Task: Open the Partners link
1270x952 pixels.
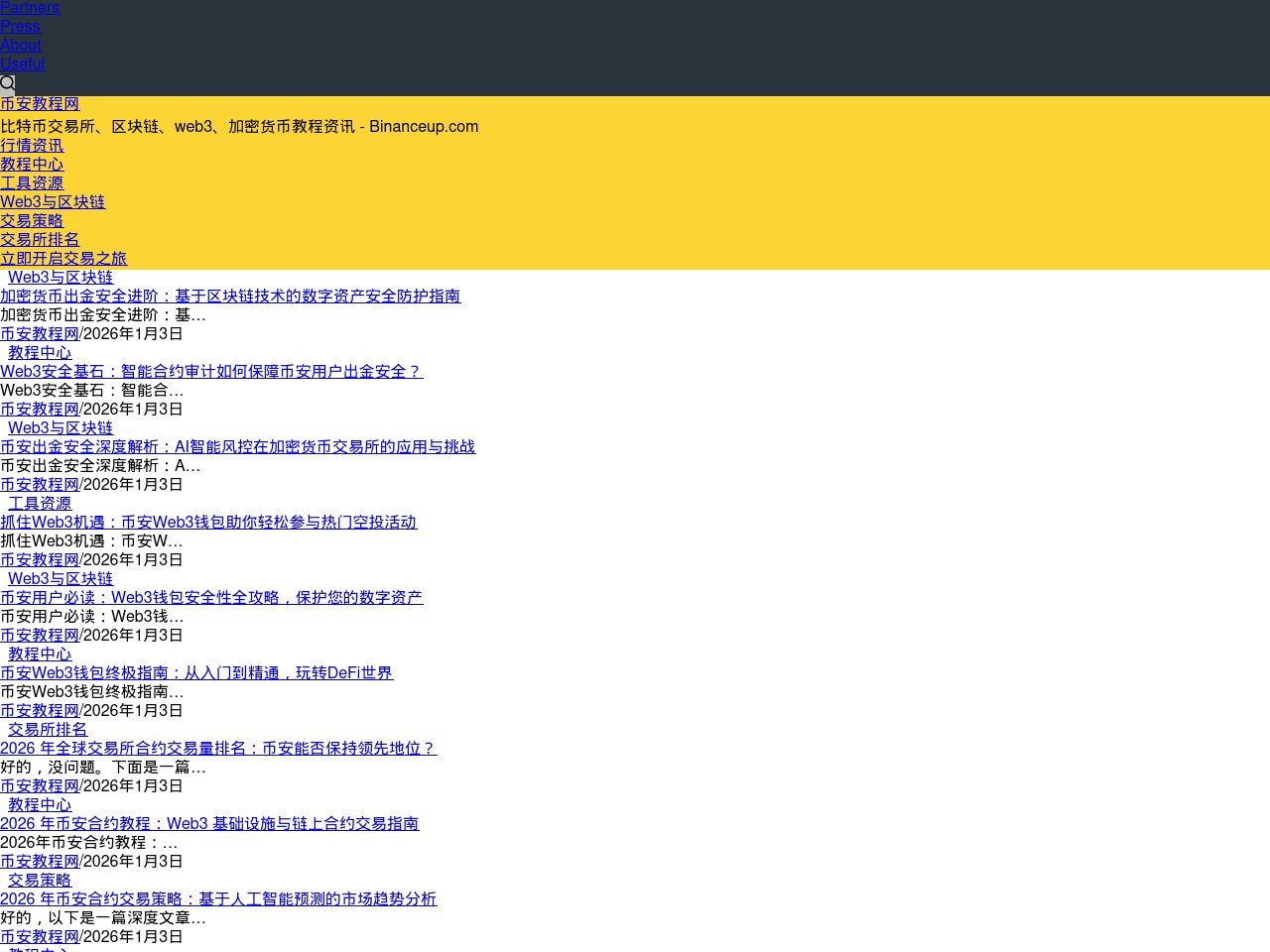Action: (x=30, y=8)
